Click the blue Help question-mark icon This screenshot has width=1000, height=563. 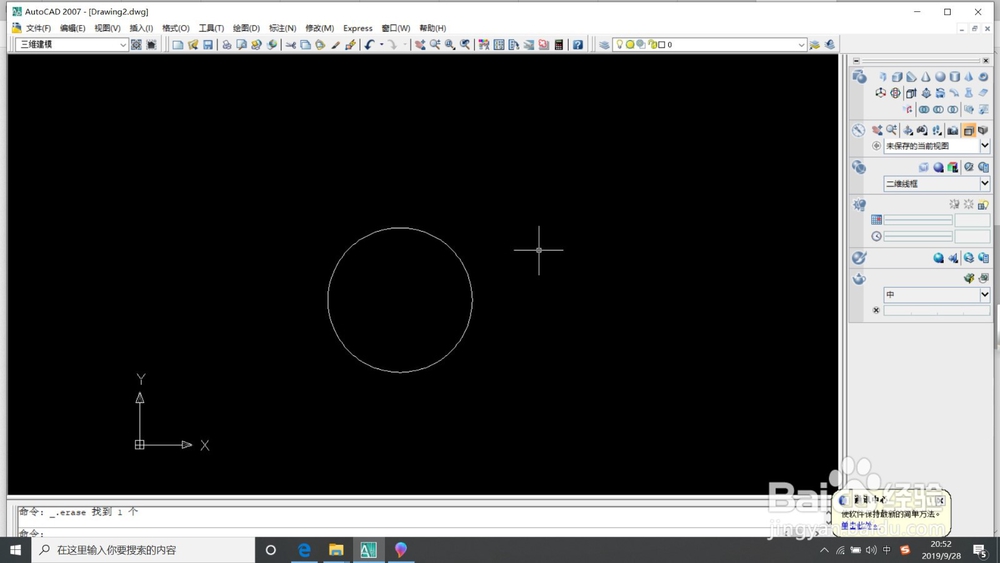tap(578, 45)
